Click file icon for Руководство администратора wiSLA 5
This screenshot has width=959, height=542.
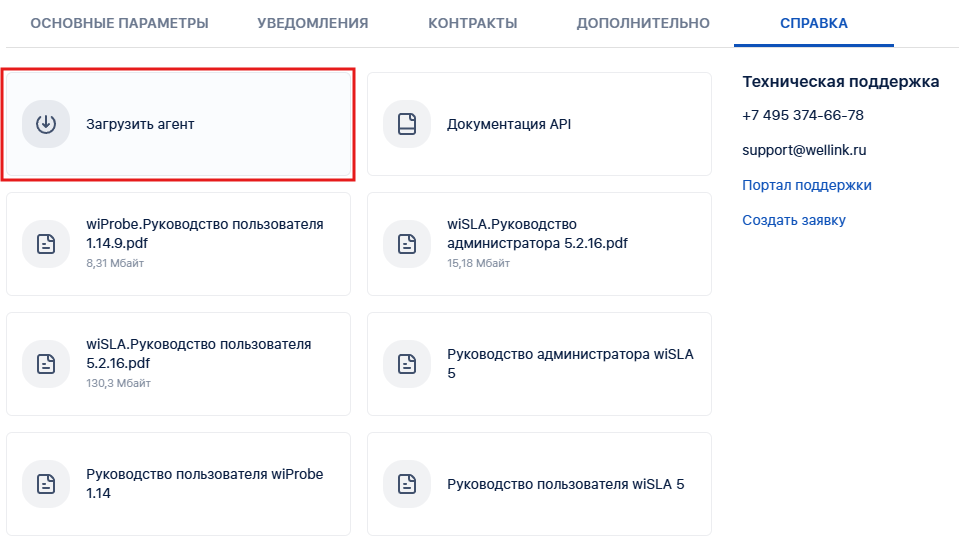point(407,364)
